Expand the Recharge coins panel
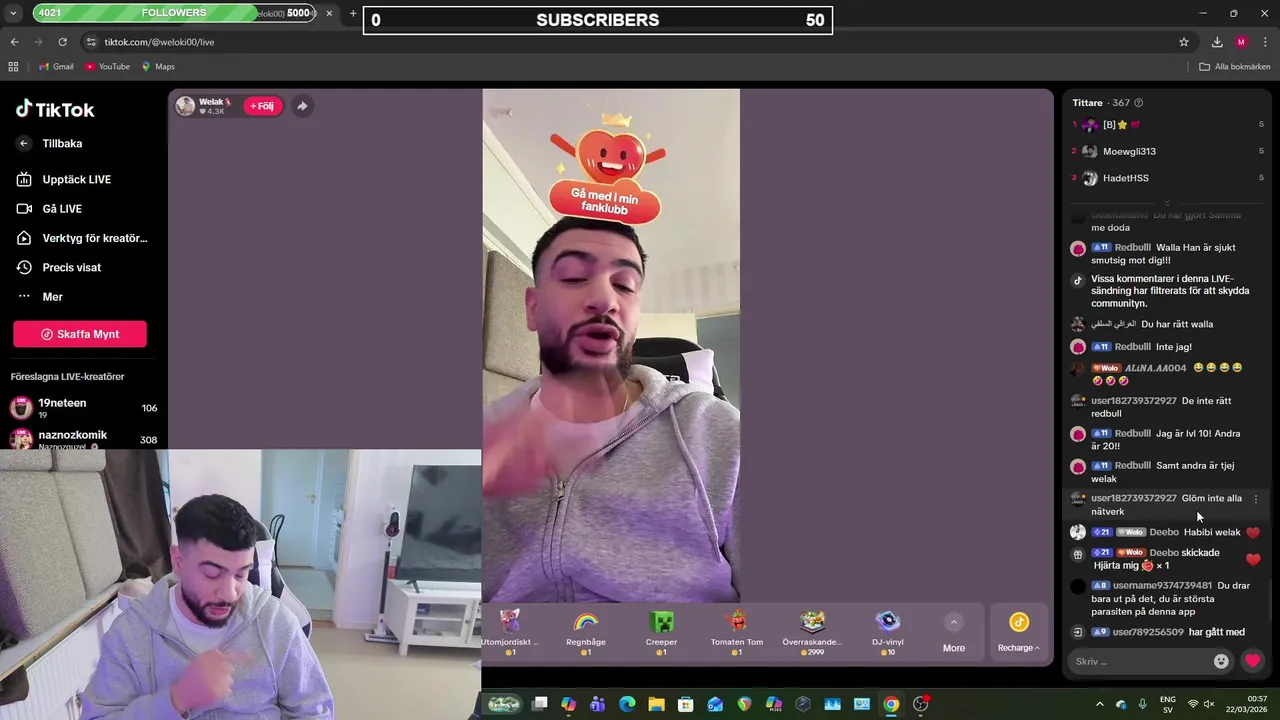The width and height of the screenshot is (1280, 720). (1018, 634)
